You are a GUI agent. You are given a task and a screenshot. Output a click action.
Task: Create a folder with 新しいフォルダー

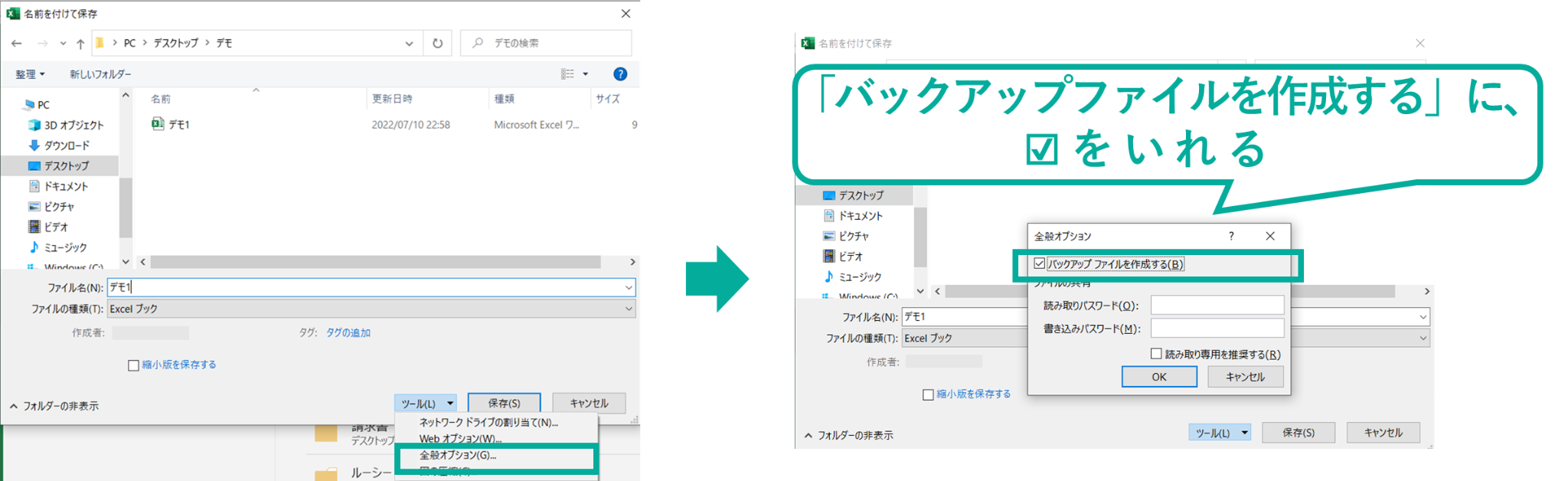100,74
